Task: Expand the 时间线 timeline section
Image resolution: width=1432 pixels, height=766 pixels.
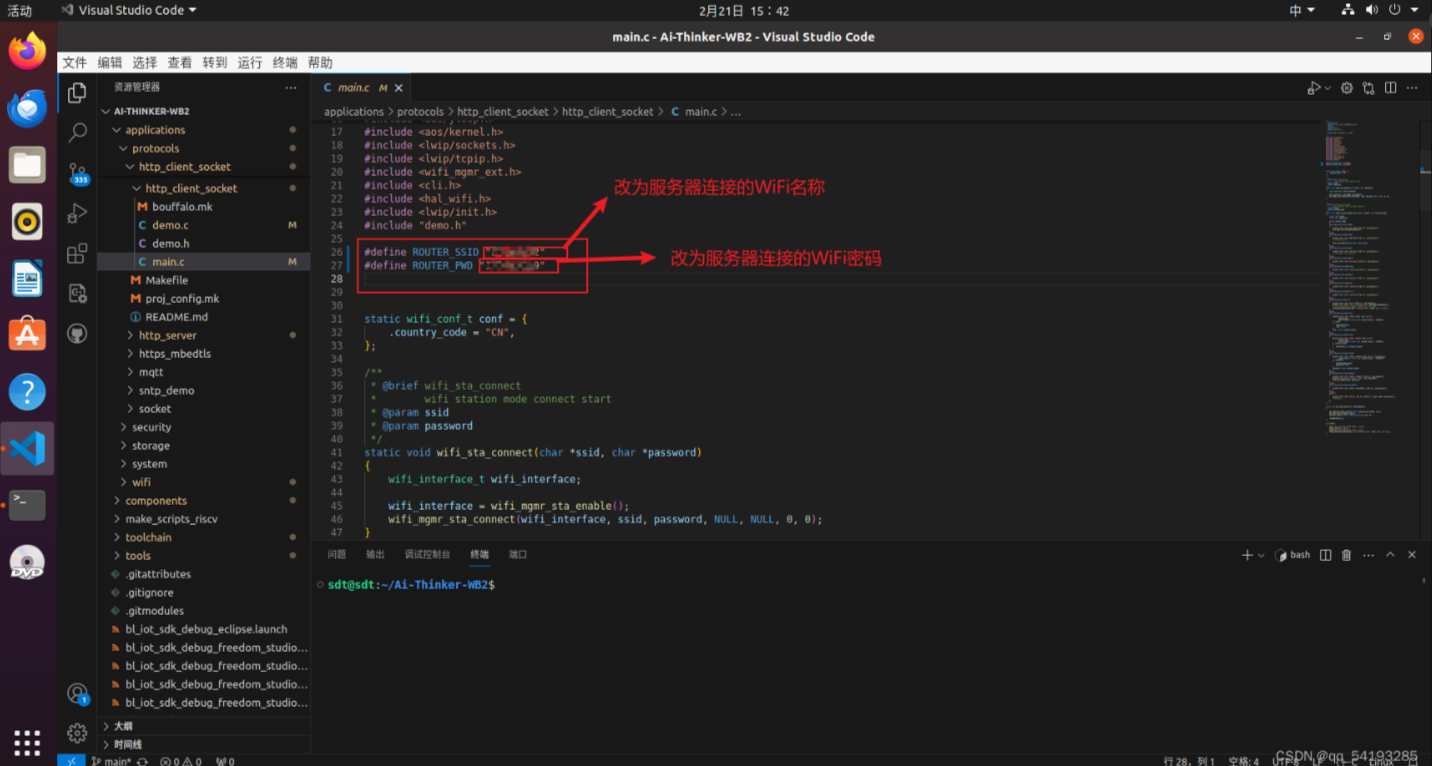Action: point(203,744)
